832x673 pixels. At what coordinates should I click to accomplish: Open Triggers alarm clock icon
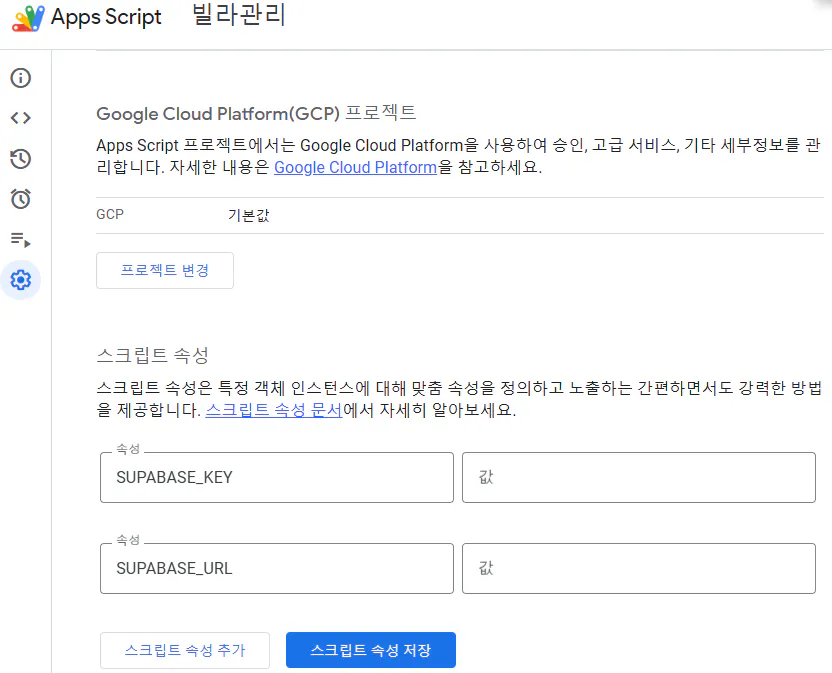[20, 199]
